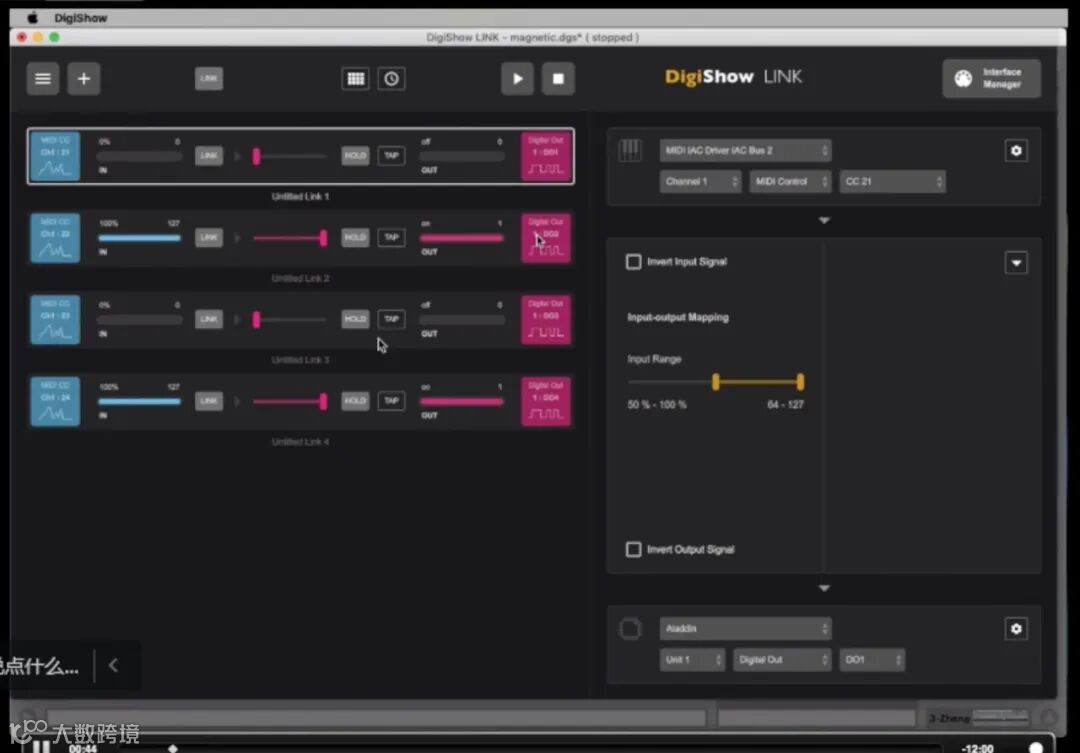Select the Untitled Link 3 label
The image size is (1080, 753).
pyautogui.click(x=300, y=360)
